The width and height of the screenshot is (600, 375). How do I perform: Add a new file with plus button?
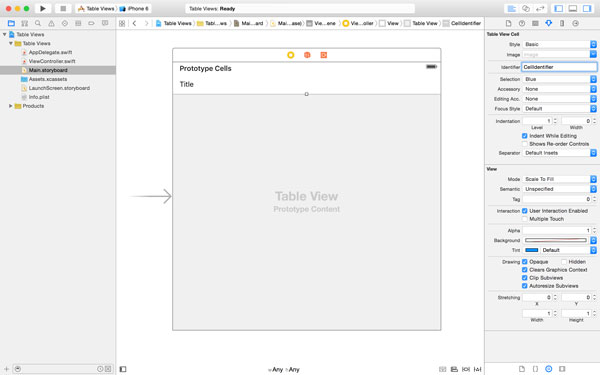point(6,369)
